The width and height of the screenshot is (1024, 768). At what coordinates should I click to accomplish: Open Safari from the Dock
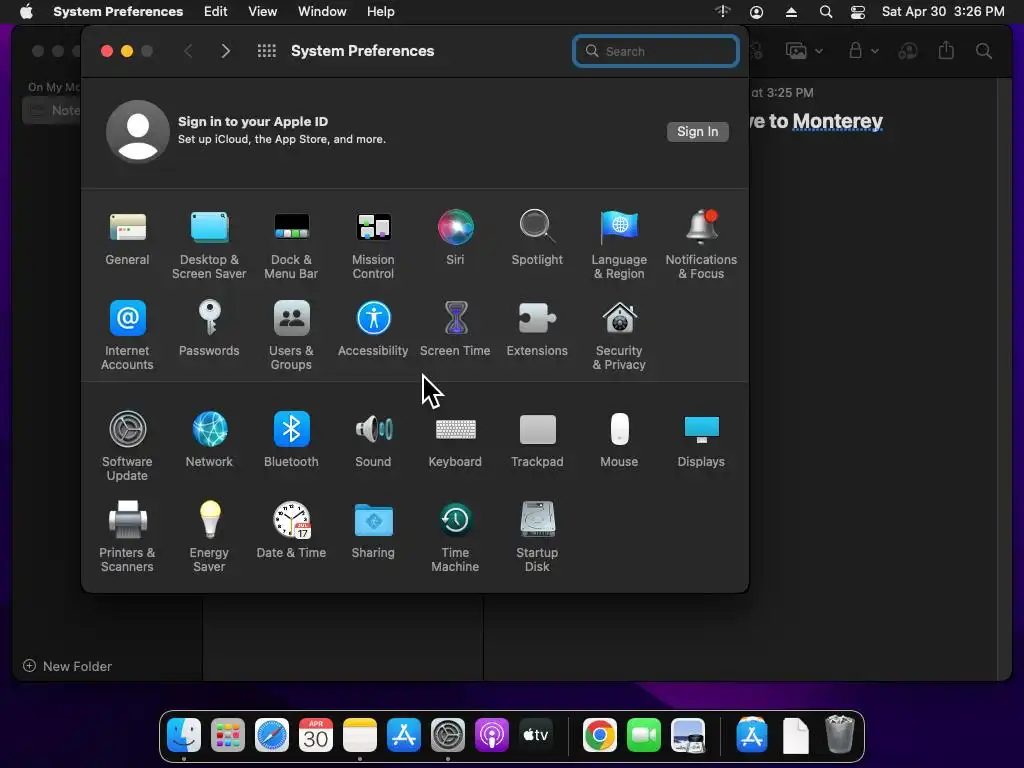click(x=272, y=735)
